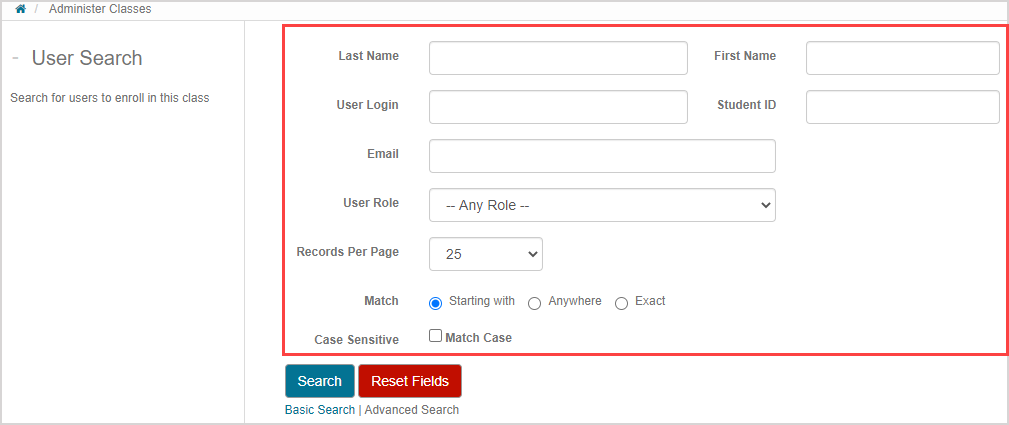
Task: Select the Starting with match option
Action: point(435,303)
